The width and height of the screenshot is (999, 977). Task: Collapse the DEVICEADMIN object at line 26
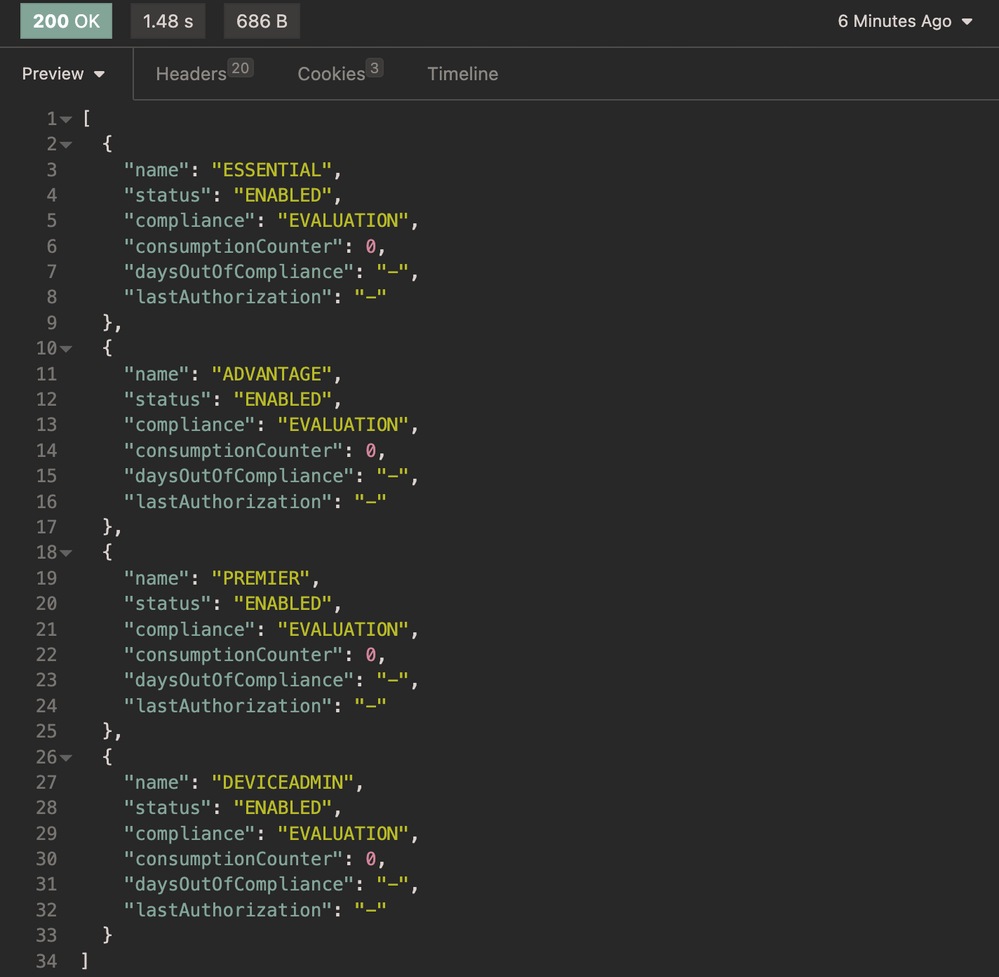click(66, 757)
